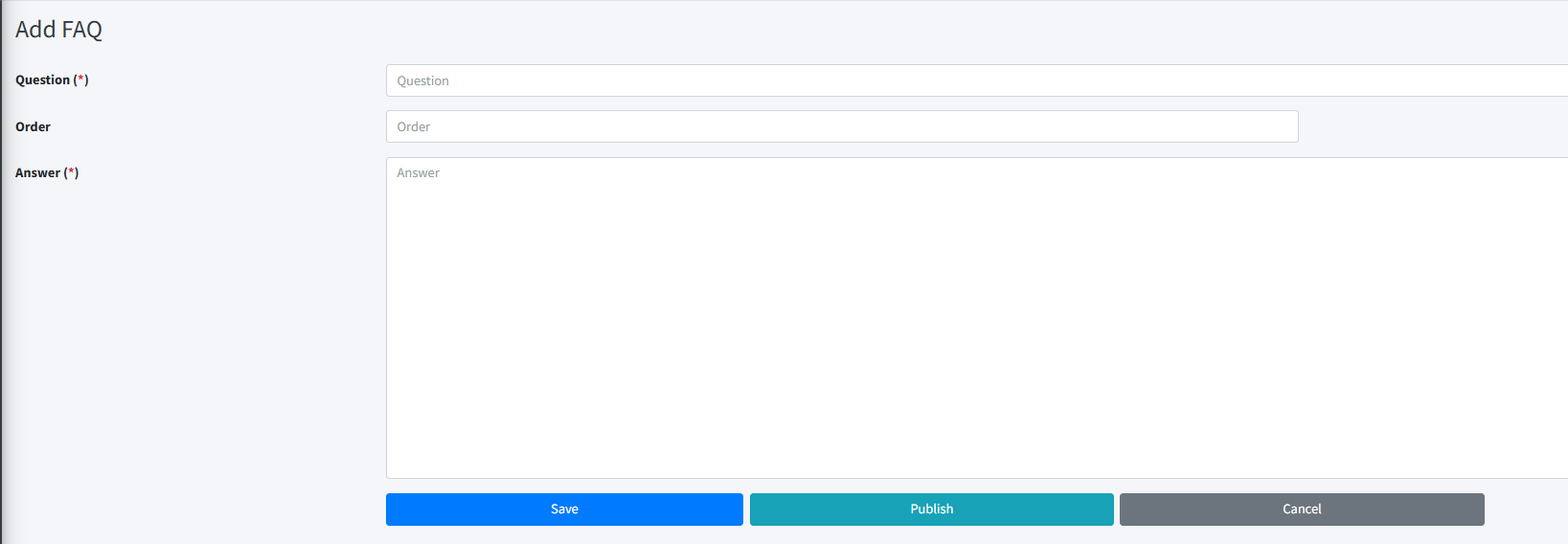Image resolution: width=1568 pixels, height=544 pixels.
Task: Click the Order field label
Action: click(33, 126)
